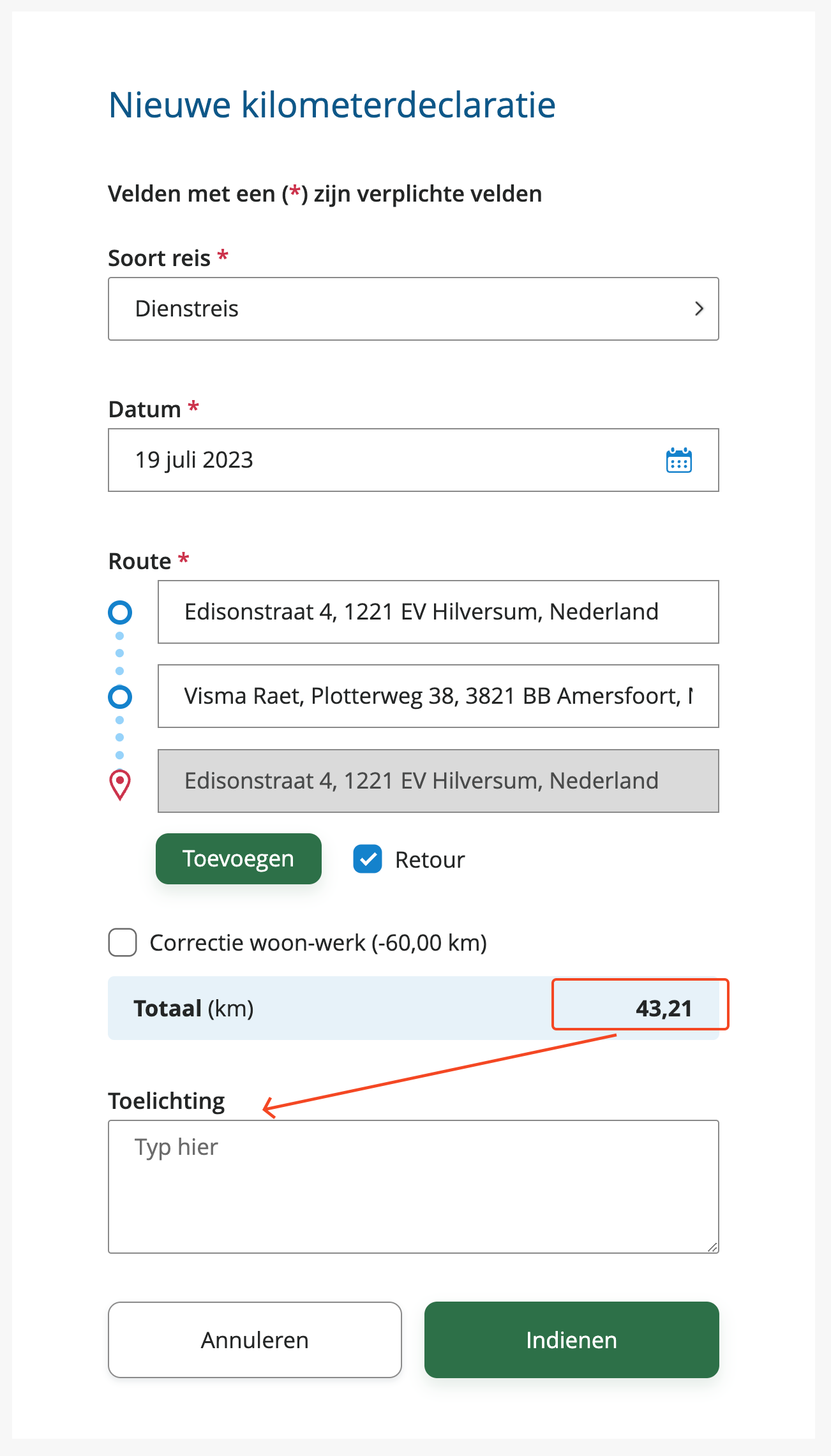Focus the Toelichting text area

[x=413, y=1187]
